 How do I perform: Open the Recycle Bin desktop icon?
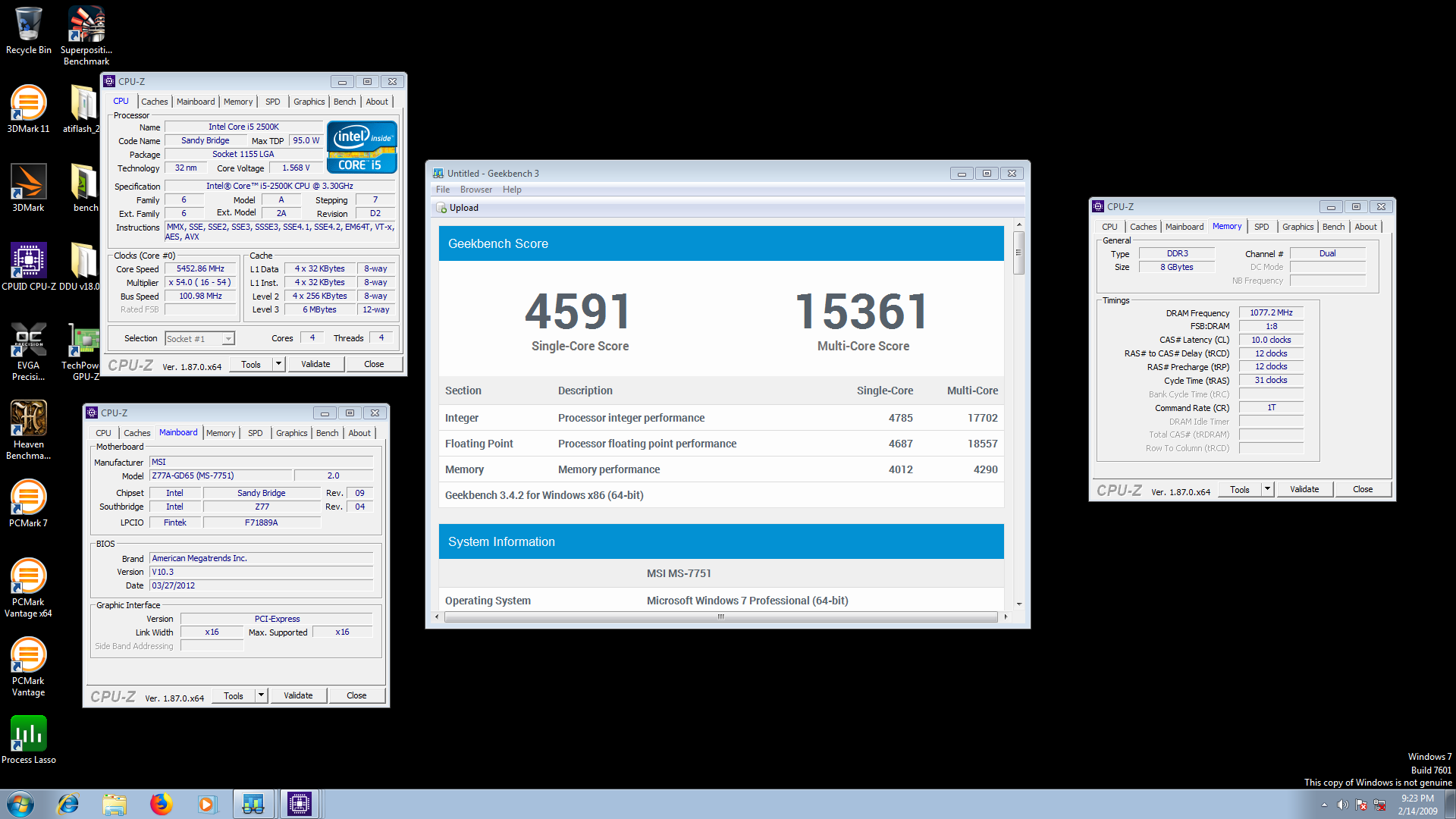tap(28, 31)
